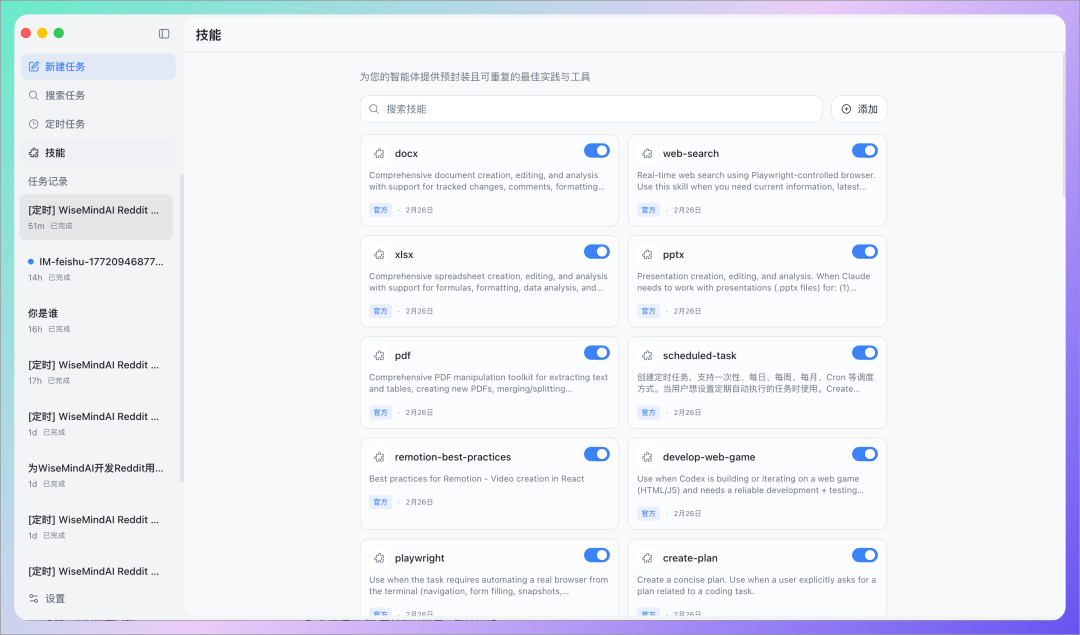
Task: Disable the pdf skill toggle
Action: (x=596, y=353)
